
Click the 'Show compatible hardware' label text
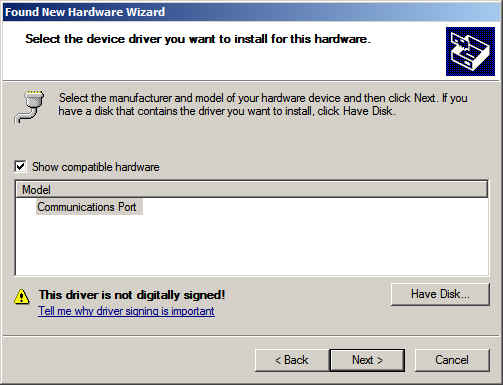pyautogui.click(x=96, y=167)
